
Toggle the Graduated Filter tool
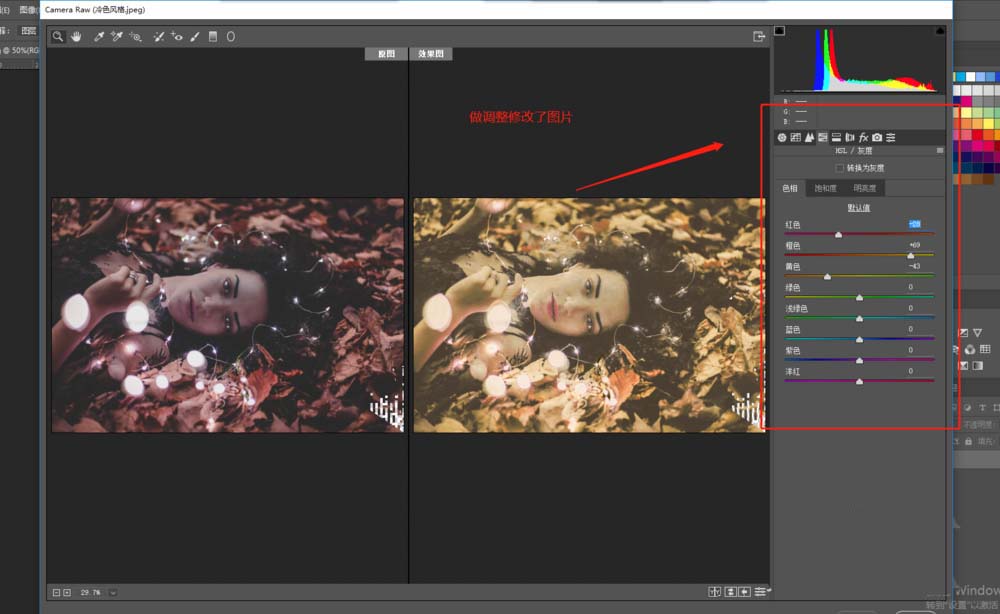213,37
